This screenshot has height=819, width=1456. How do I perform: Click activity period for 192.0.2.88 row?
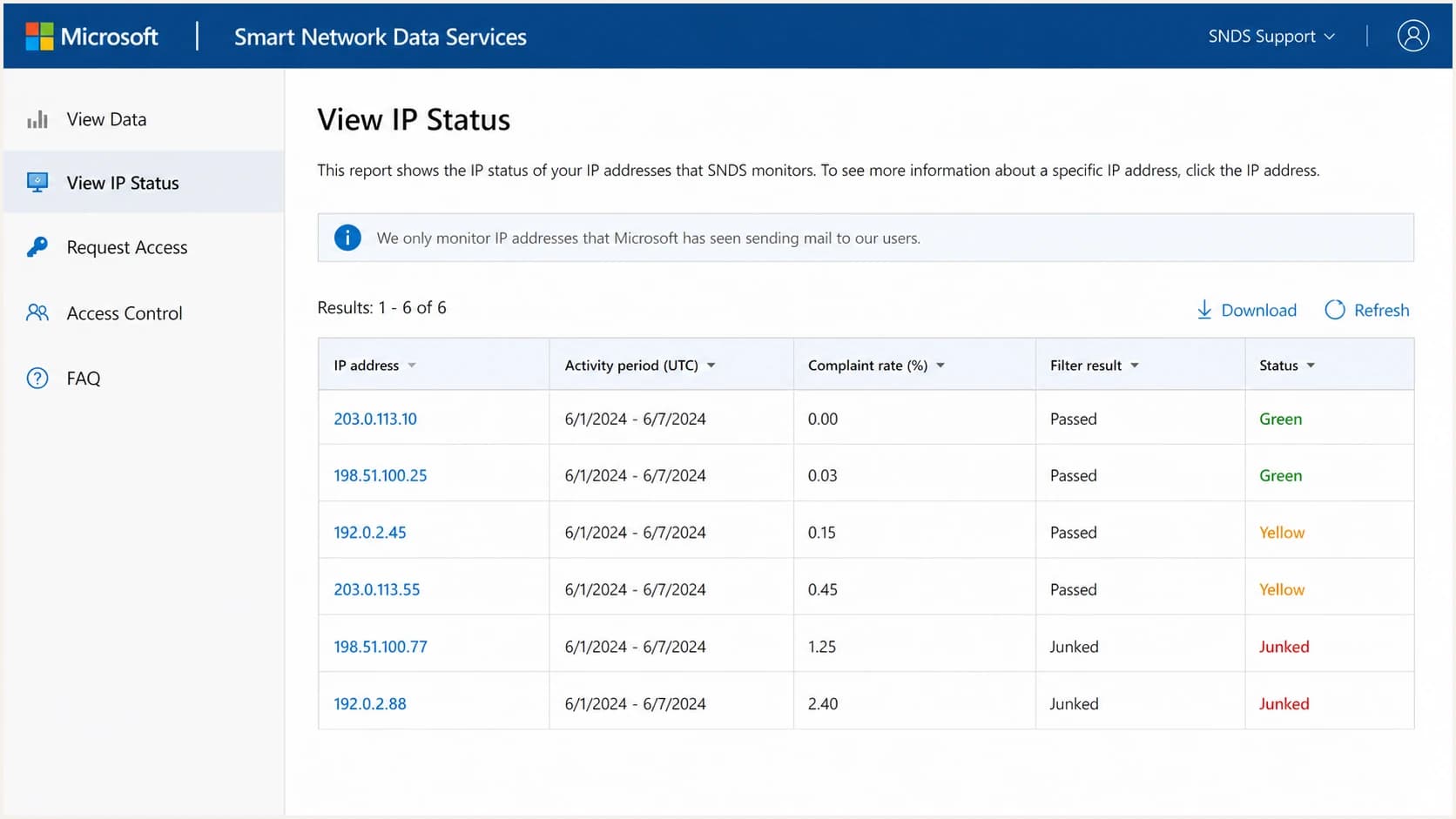pos(636,703)
